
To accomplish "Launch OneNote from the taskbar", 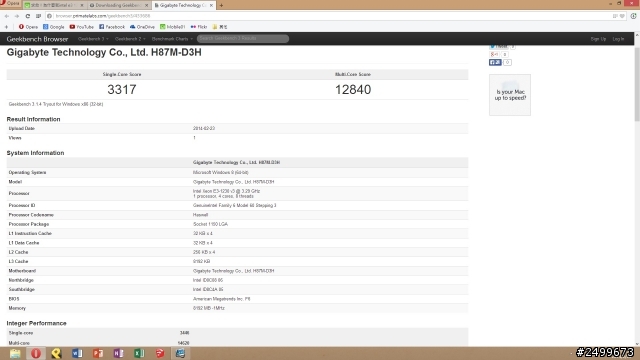I will [x=118, y=353].
